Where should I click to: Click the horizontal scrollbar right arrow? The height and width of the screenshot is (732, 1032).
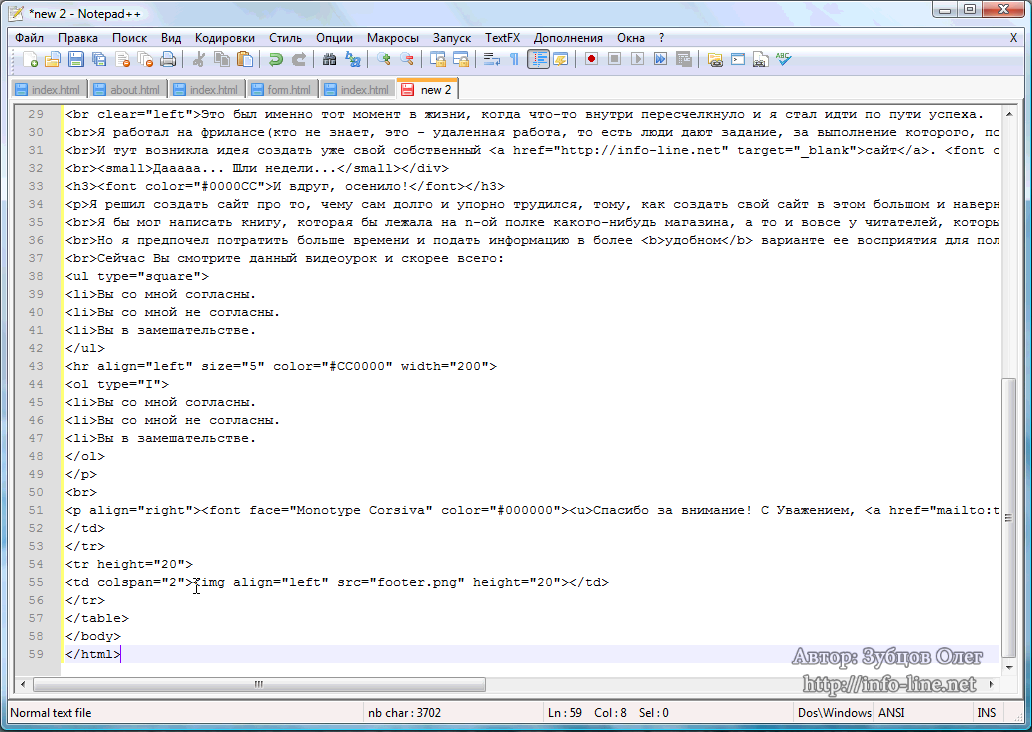point(992,685)
